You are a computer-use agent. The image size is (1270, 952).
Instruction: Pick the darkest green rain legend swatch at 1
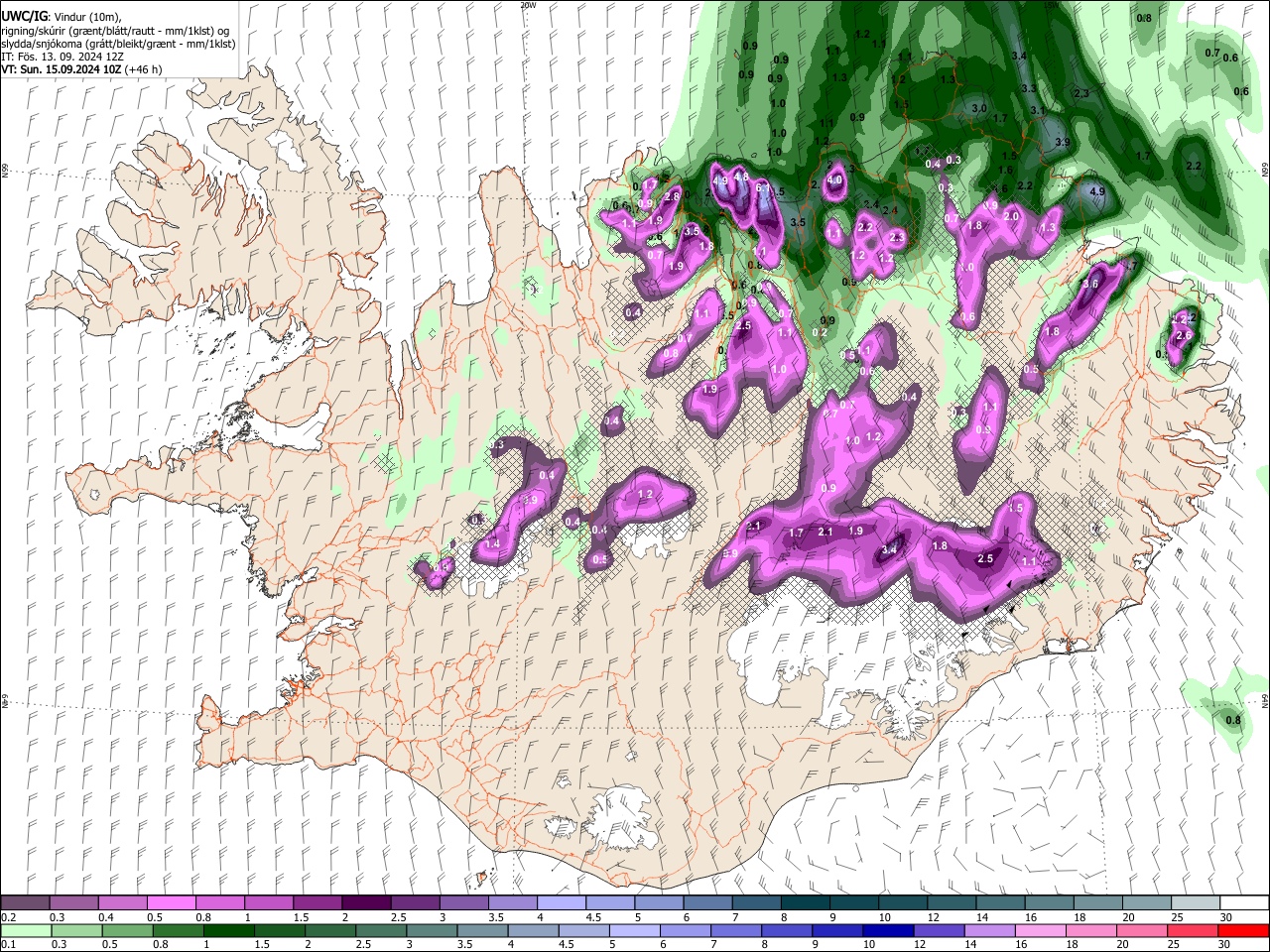pyautogui.click(x=229, y=930)
